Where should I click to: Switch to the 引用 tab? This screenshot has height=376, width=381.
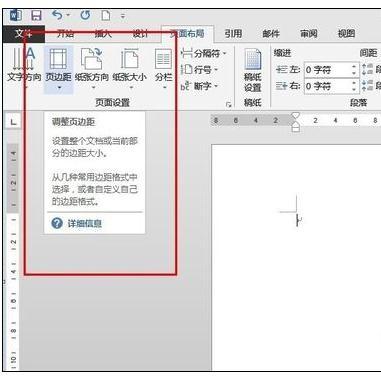(233, 34)
